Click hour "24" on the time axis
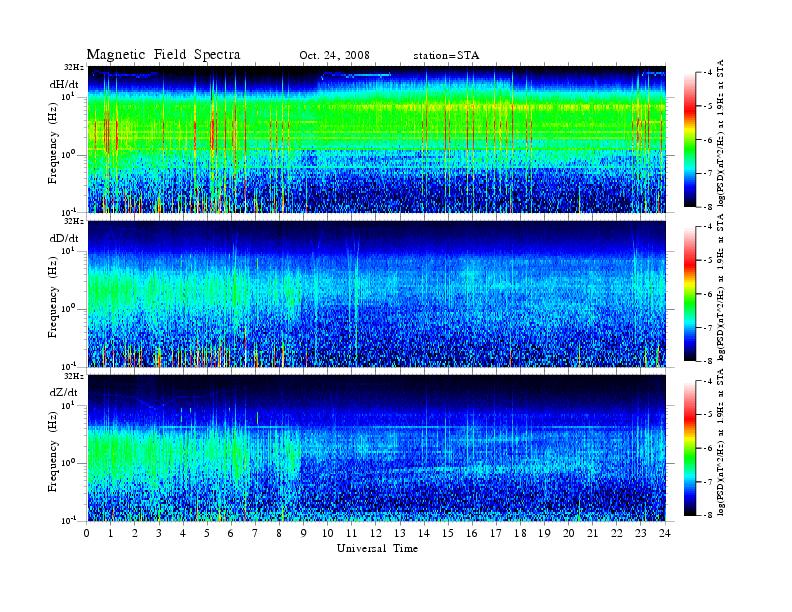 [x=665, y=534]
